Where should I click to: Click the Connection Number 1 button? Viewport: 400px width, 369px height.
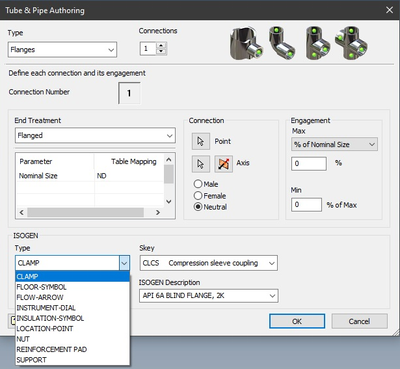click(x=129, y=93)
